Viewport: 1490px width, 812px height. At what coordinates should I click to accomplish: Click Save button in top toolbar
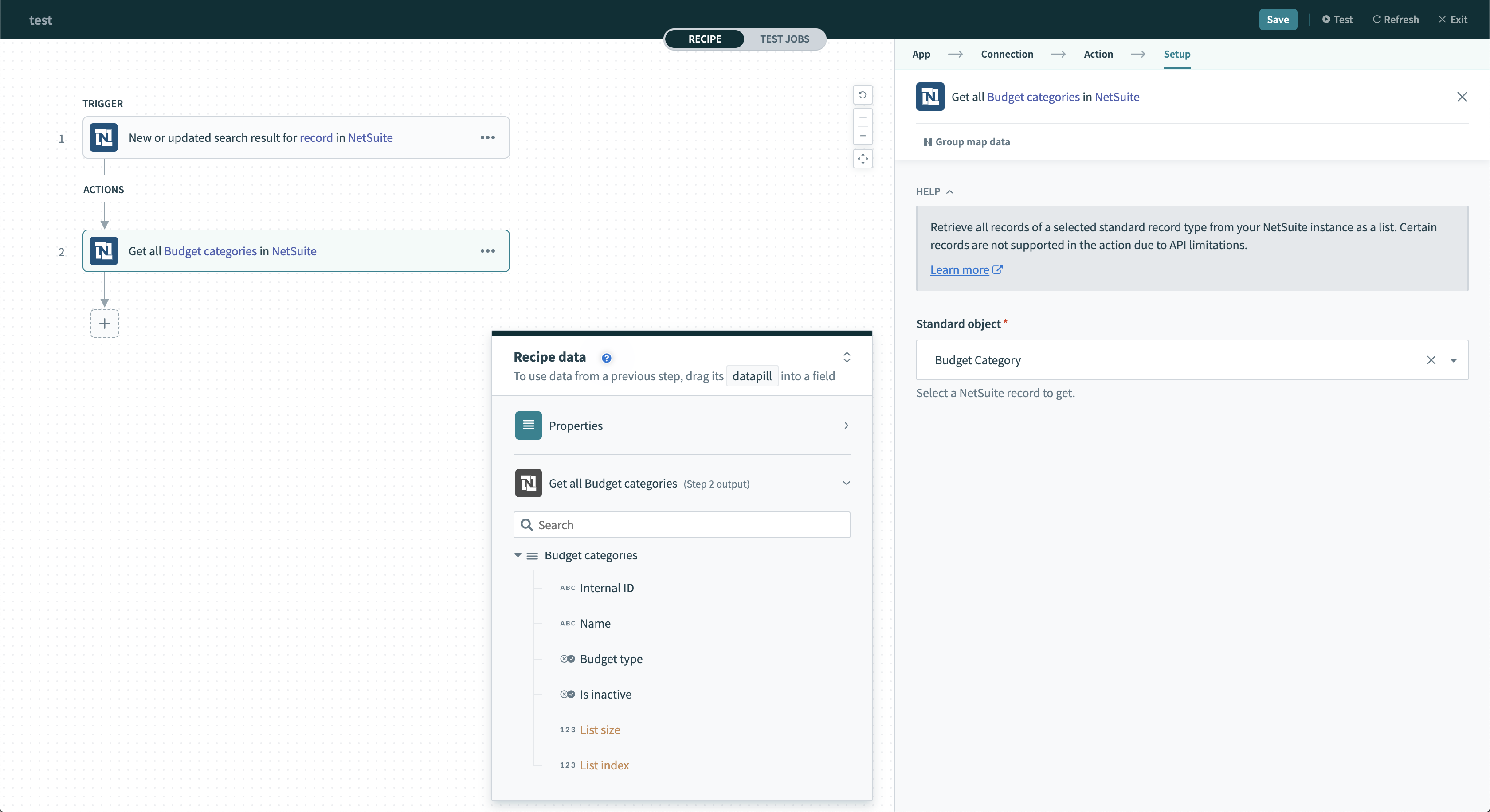1278,19
